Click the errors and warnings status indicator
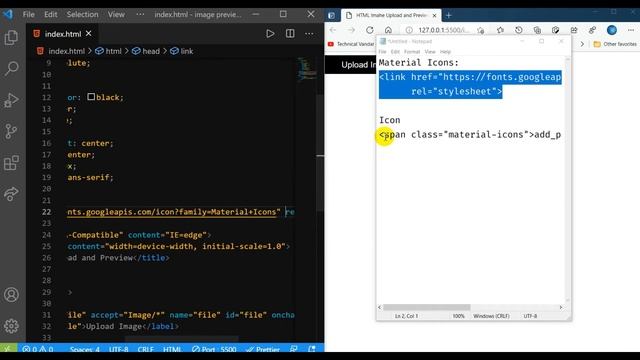Image resolution: width=640 pixels, height=360 pixels. [x=38, y=349]
